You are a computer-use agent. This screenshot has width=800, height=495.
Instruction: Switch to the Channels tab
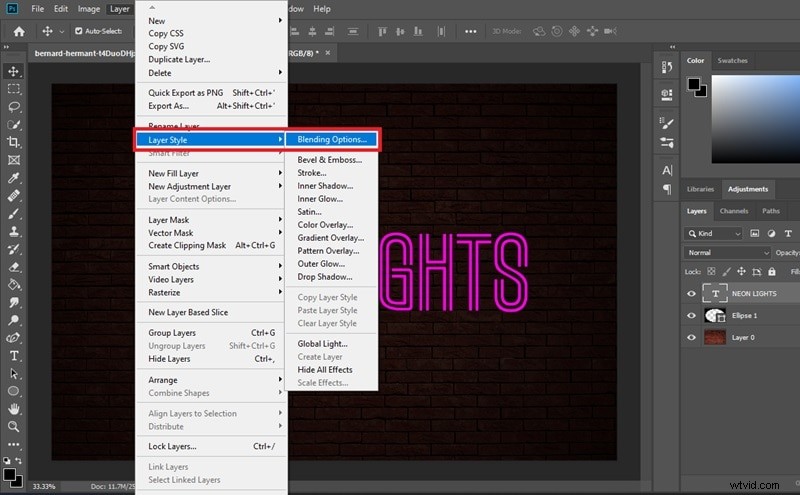(x=734, y=211)
